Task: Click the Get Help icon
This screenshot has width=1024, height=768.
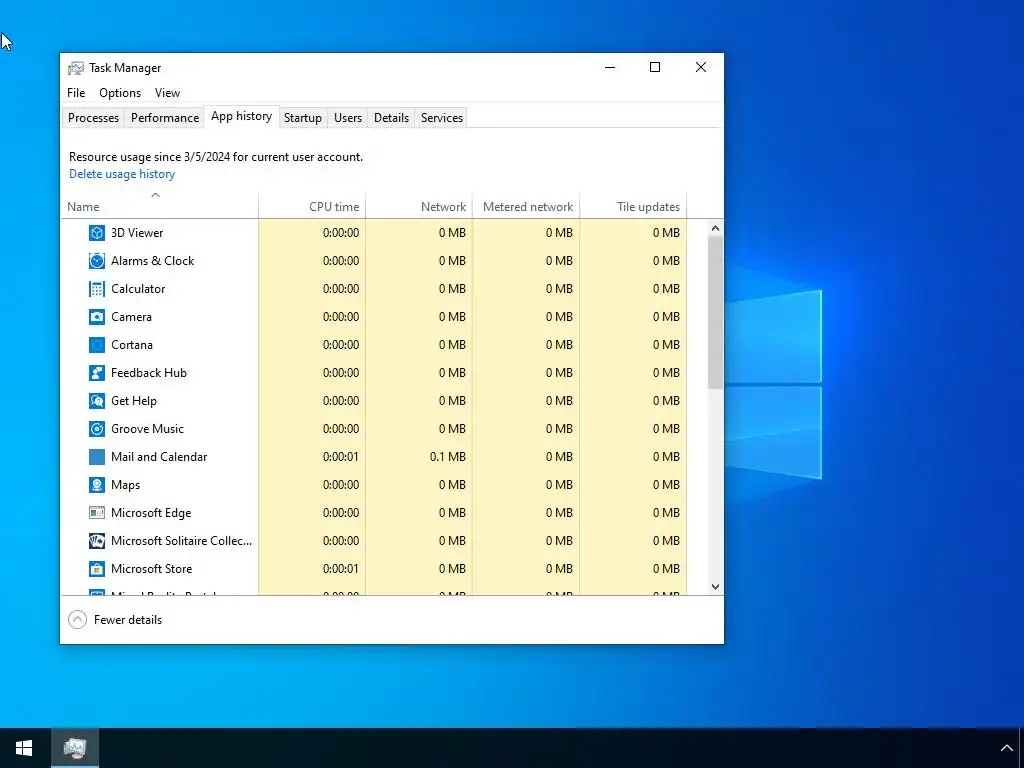Action: (x=97, y=401)
